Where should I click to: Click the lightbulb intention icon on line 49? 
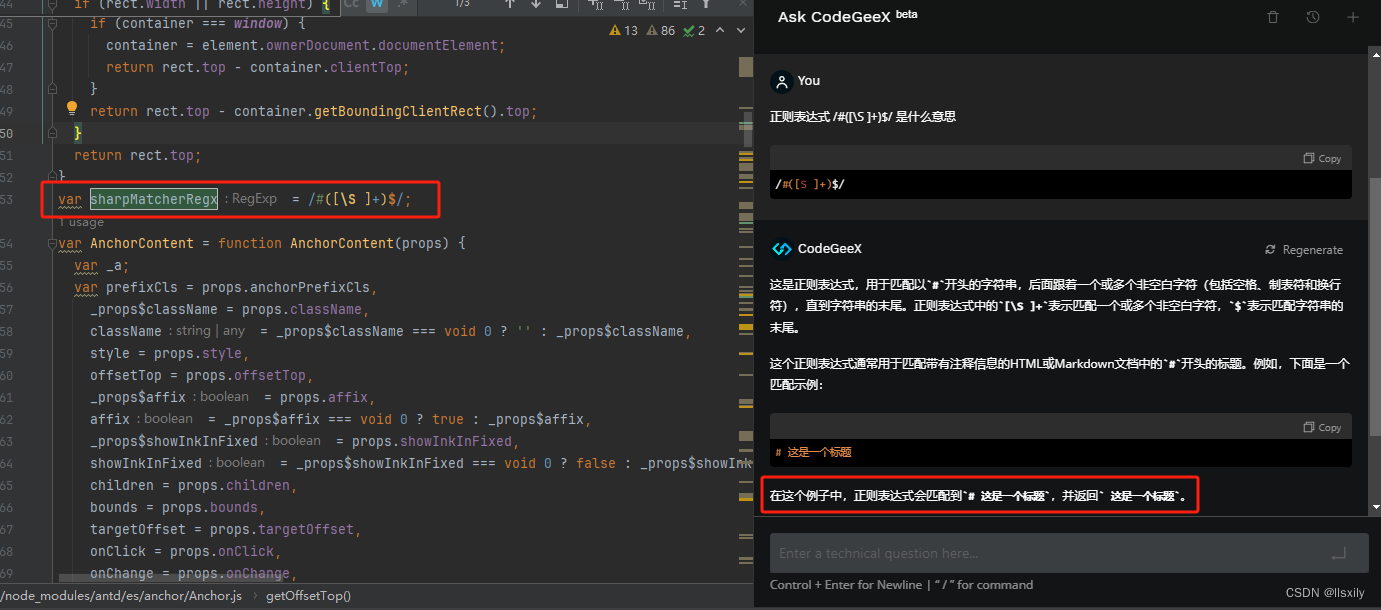pyautogui.click(x=71, y=108)
